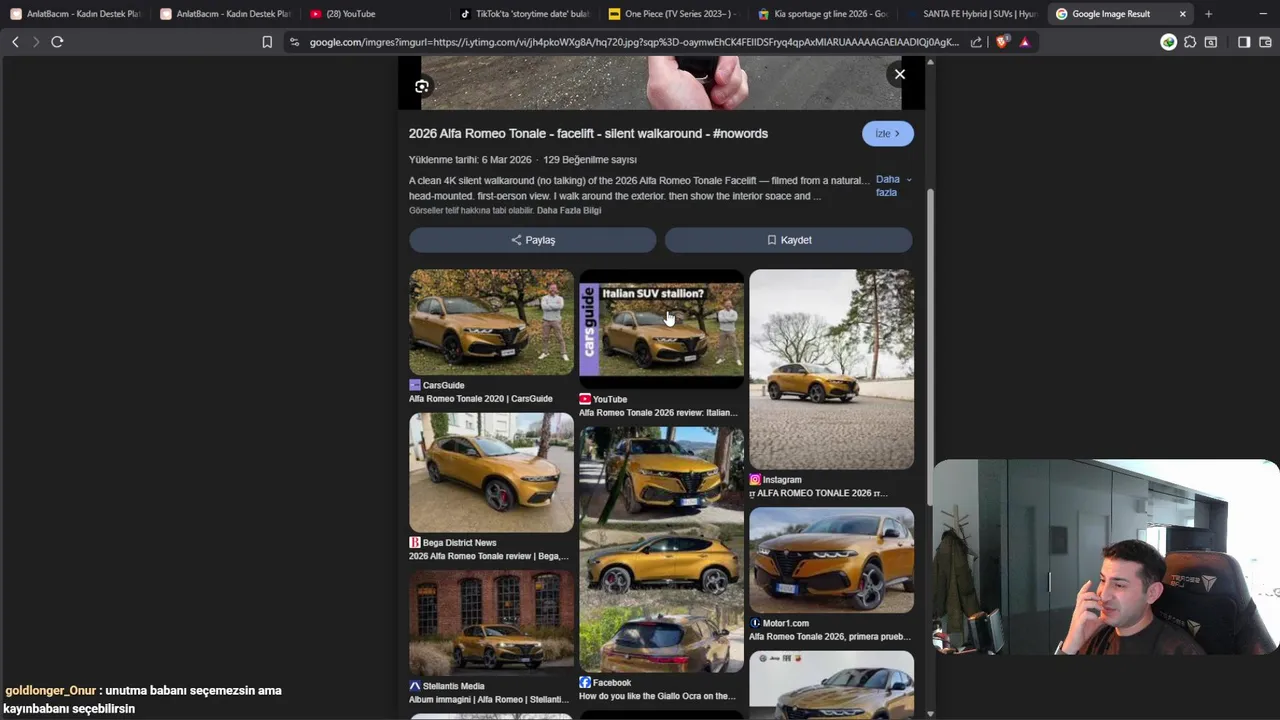Open a new tab with the plus icon
Image resolution: width=1280 pixels, height=720 pixels.
click(1208, 14)
